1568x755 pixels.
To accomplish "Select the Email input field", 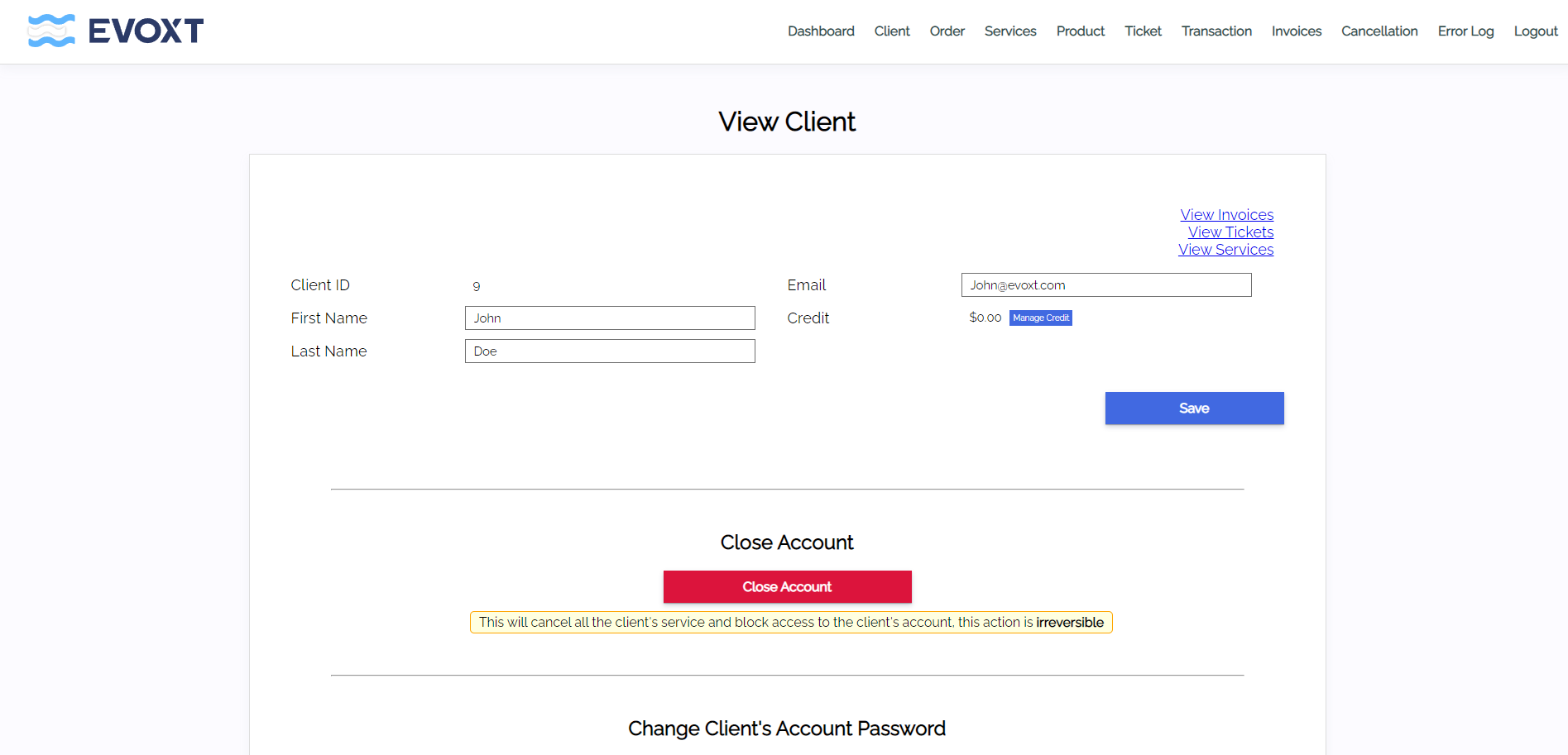I will pyautogui.click(x=1105, y=285).
